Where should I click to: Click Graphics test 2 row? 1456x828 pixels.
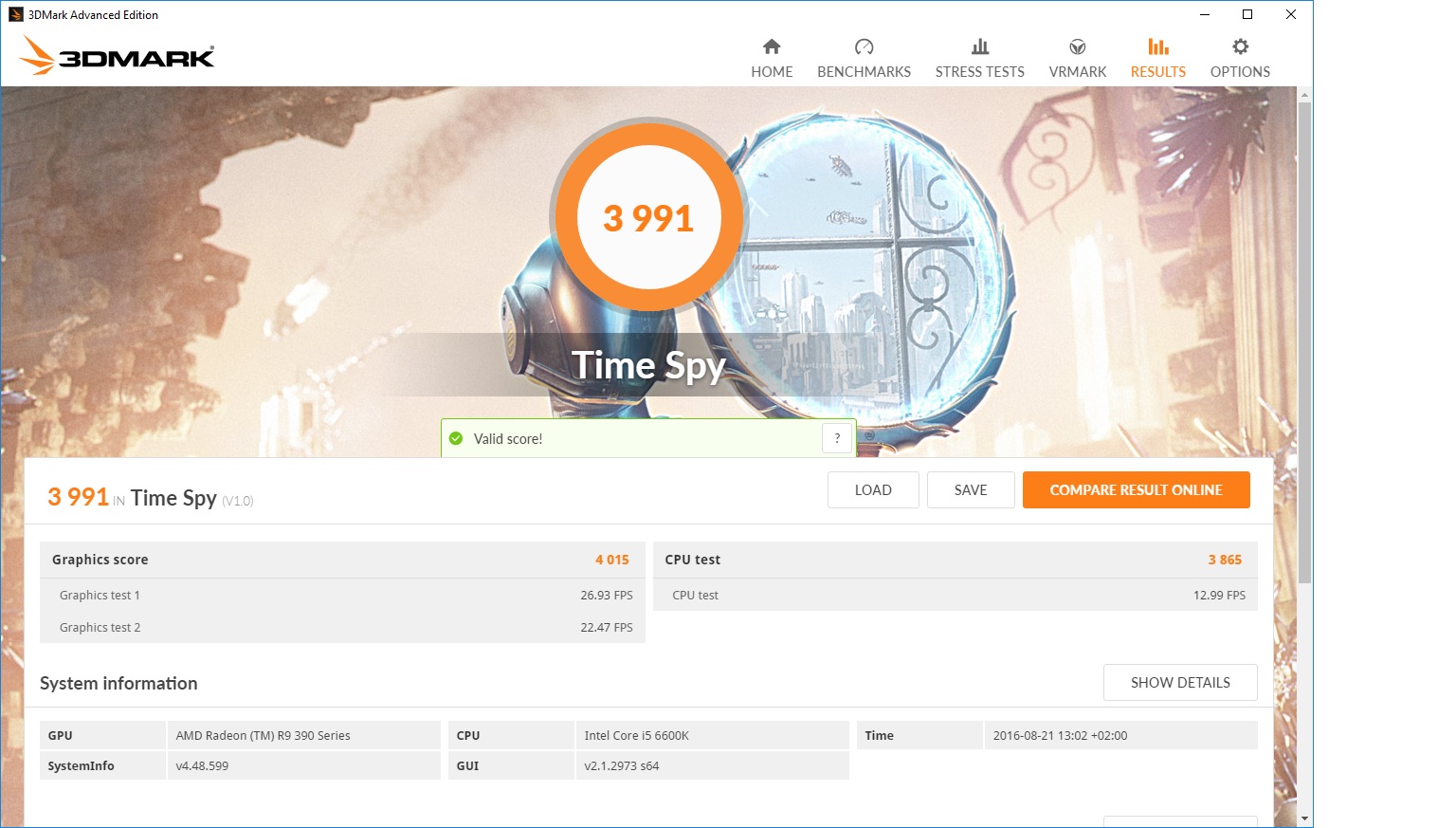pyautogui.click(x=342, y=627)
